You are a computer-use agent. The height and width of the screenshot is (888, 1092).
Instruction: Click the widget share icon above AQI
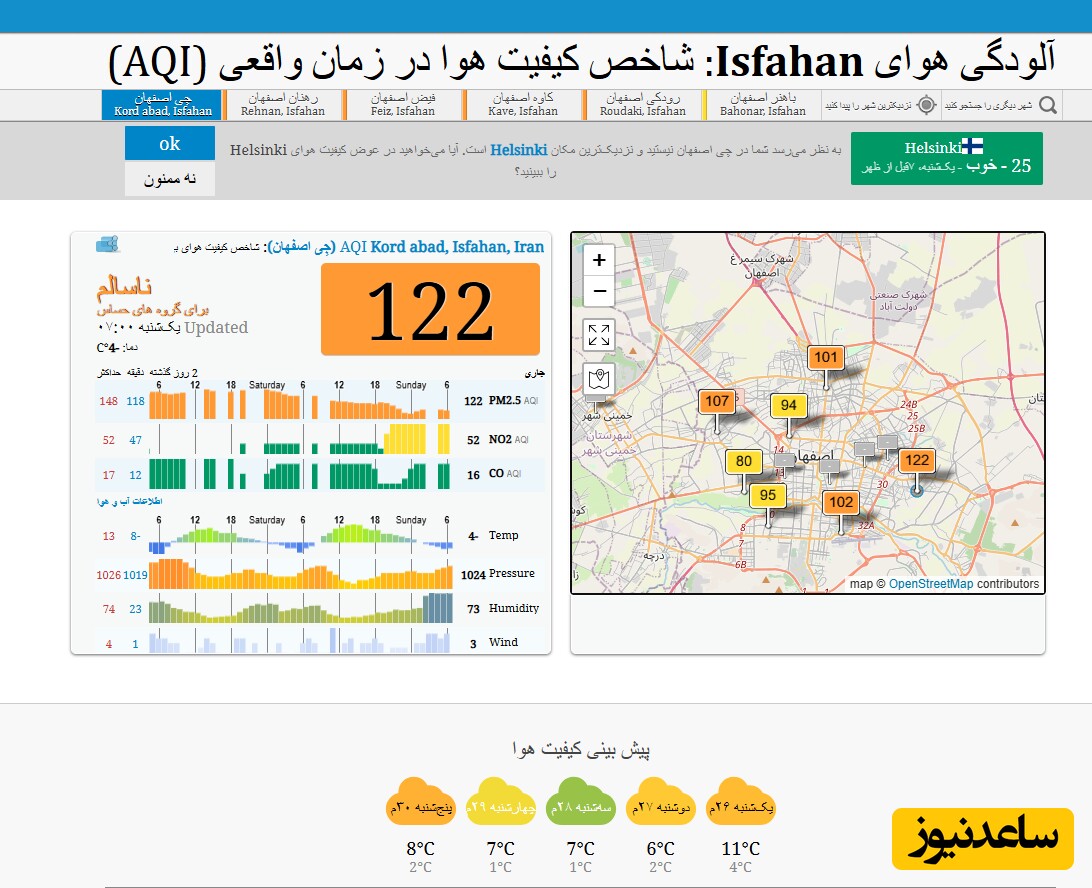[x=107, y=244]
